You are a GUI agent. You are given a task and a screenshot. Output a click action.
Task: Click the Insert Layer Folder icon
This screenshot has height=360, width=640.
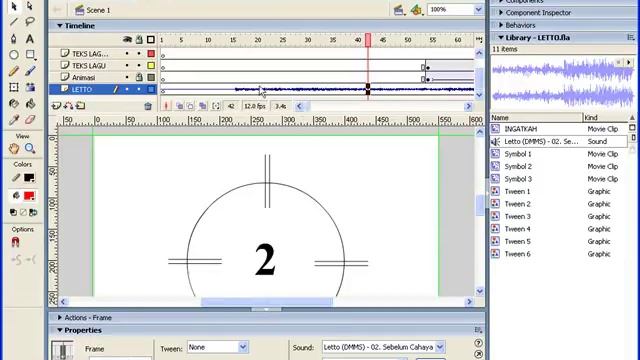81,106
